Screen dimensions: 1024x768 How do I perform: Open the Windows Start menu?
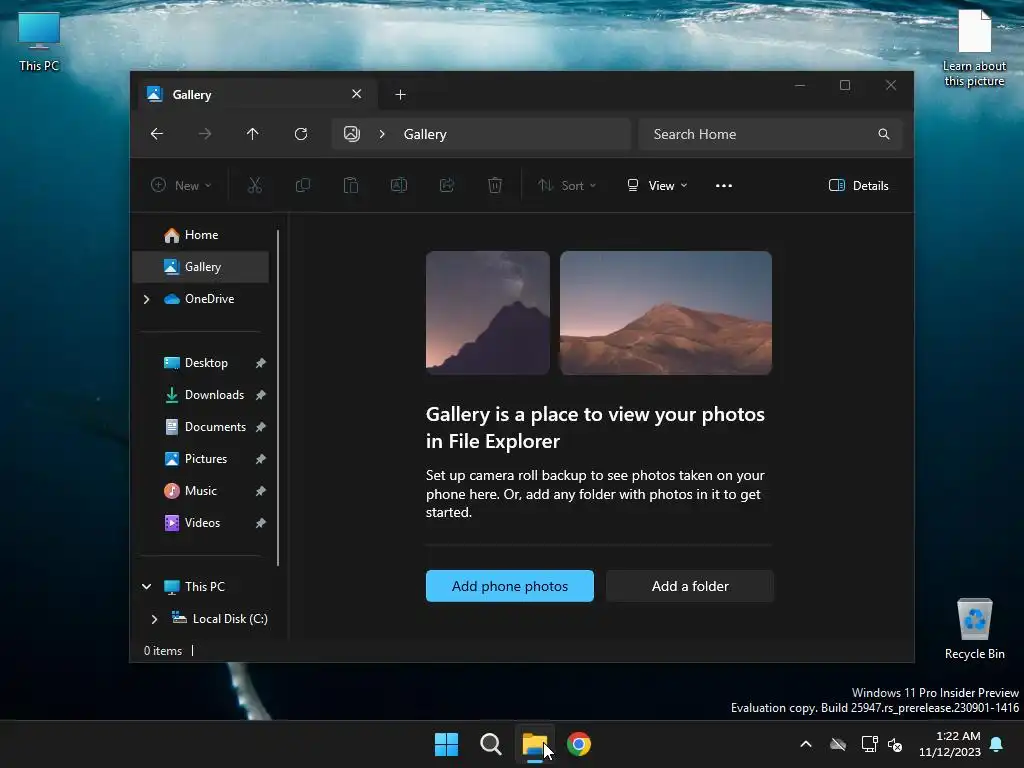[x=447, y=744]
